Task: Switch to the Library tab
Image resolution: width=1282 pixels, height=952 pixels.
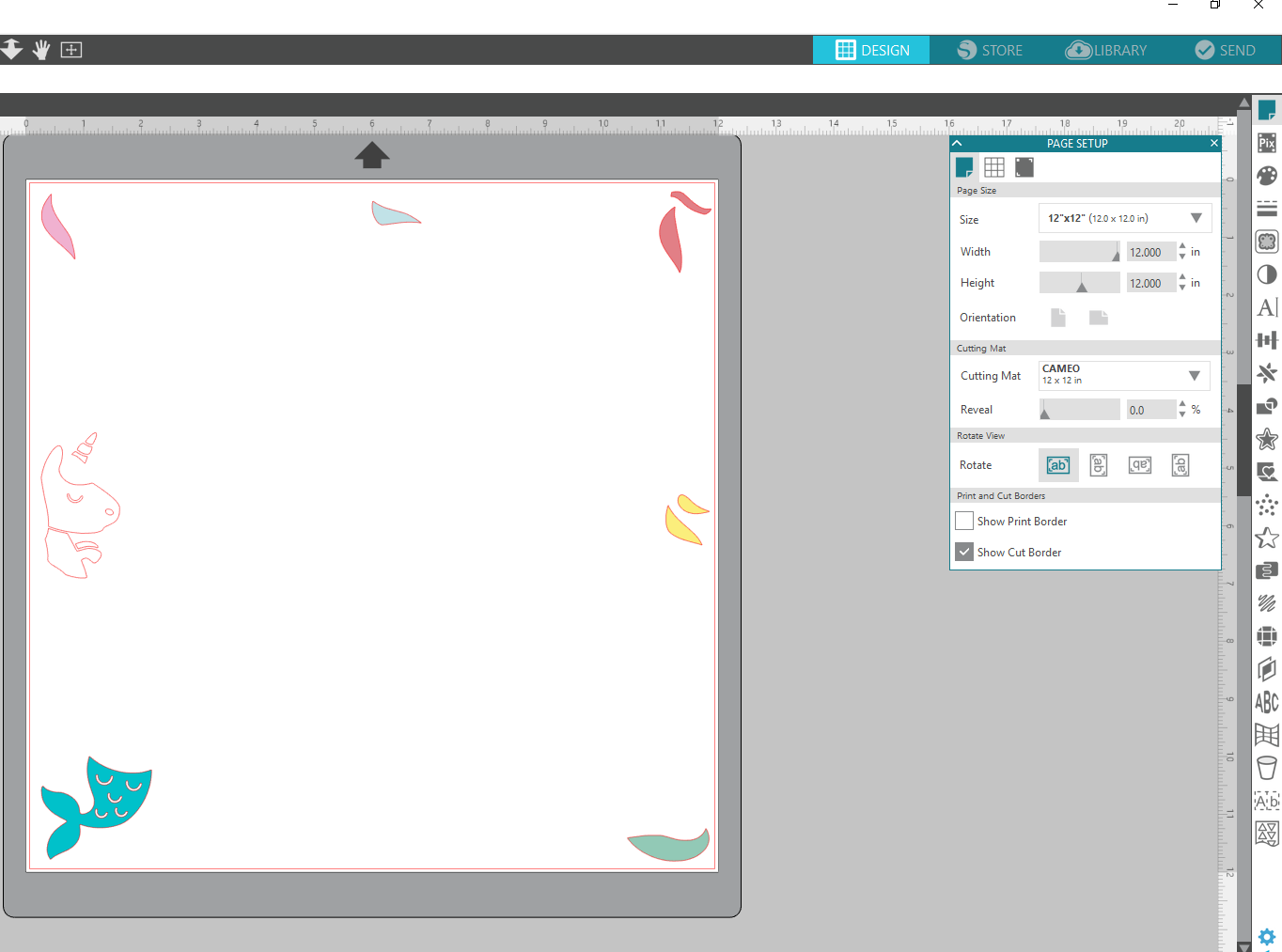Action: [1106, 50]
